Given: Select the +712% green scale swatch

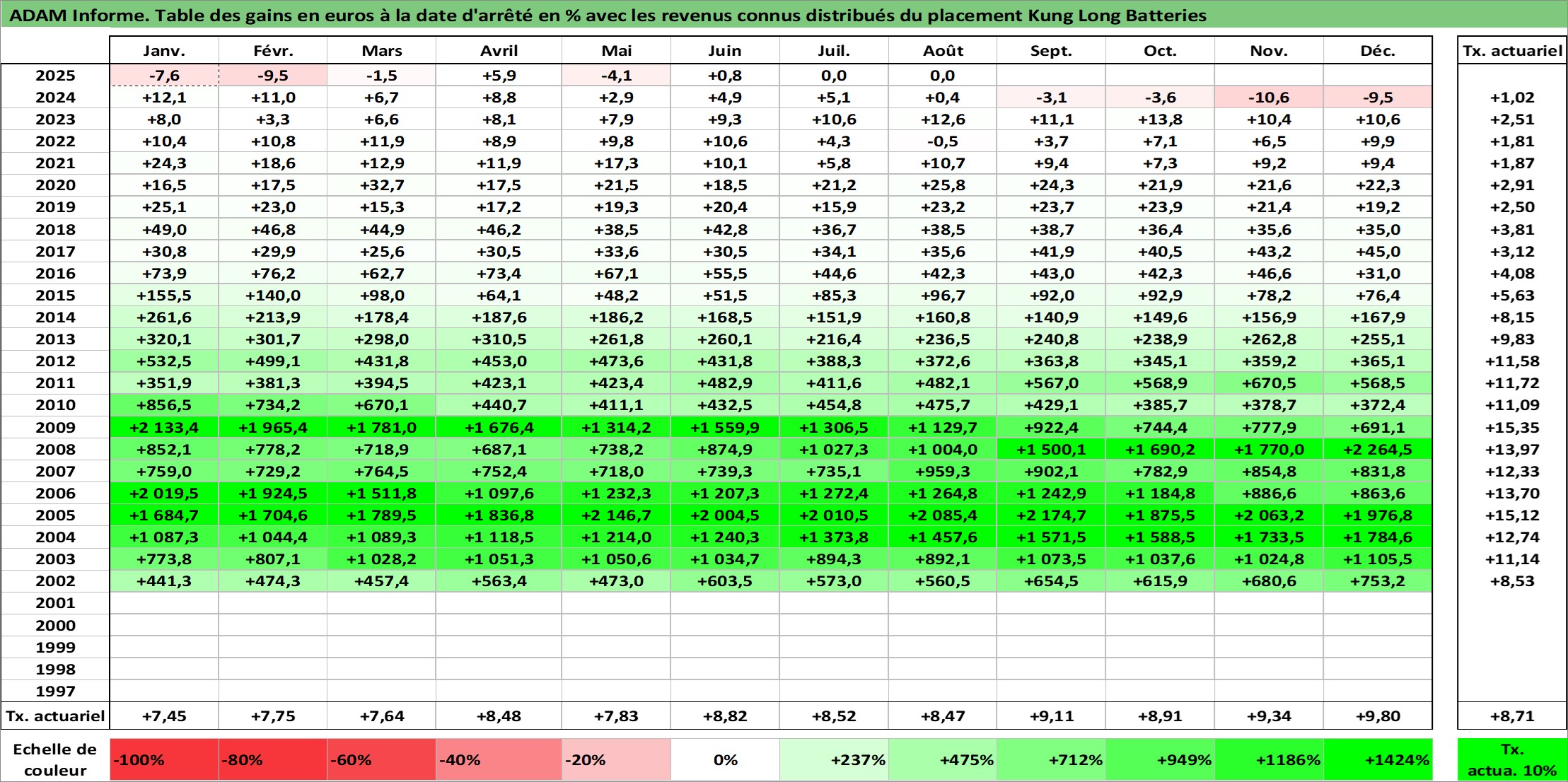Looking at the screenshot, I should (1052, 759).
